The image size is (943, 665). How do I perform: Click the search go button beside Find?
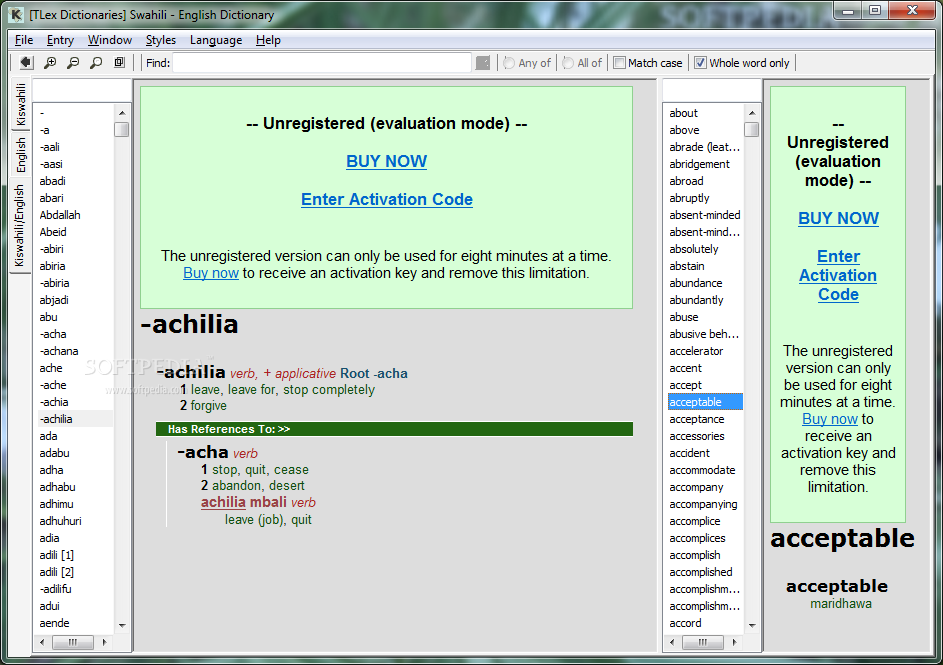482,63
